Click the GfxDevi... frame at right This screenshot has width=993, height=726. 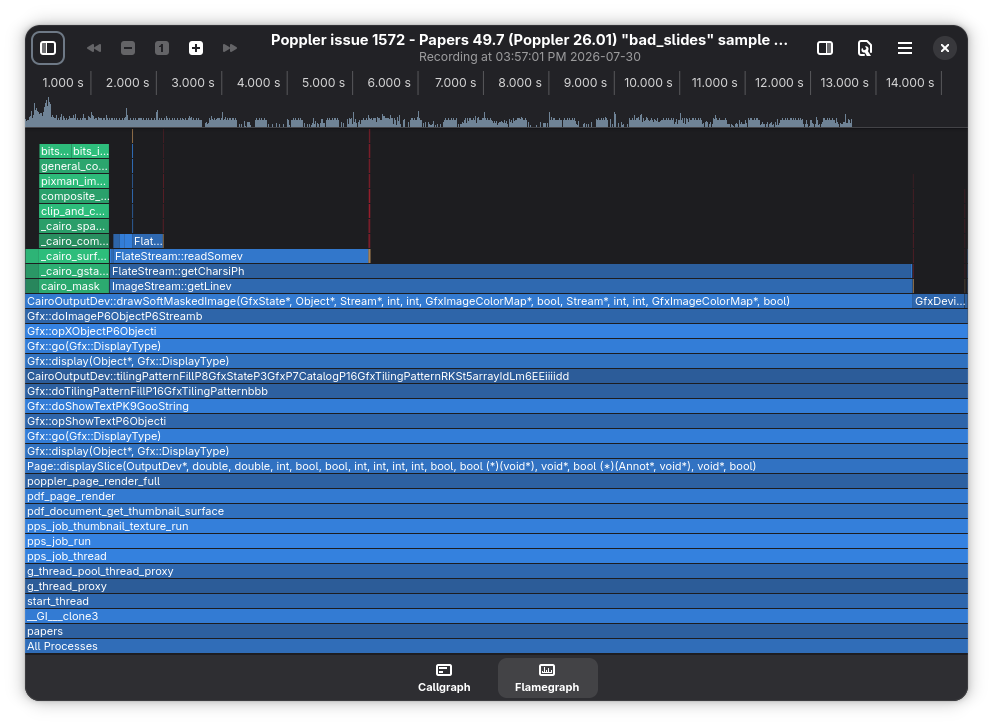pos(940,302)
